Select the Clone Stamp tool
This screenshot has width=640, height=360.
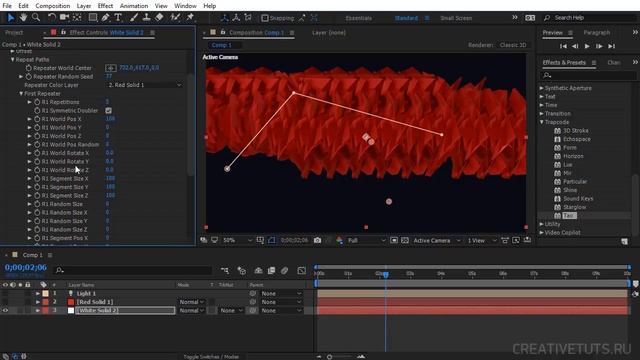point(146,17)
